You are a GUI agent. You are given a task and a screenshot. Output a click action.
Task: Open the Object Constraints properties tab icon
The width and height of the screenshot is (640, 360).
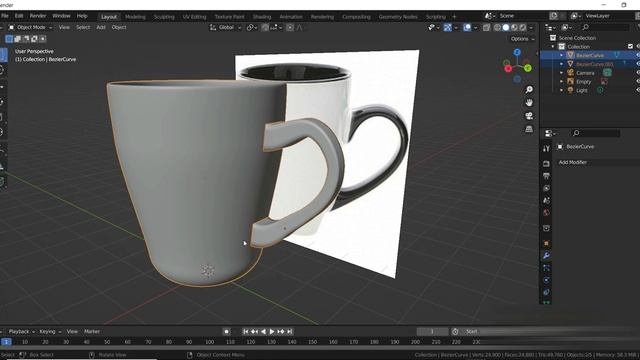[547, 292]
